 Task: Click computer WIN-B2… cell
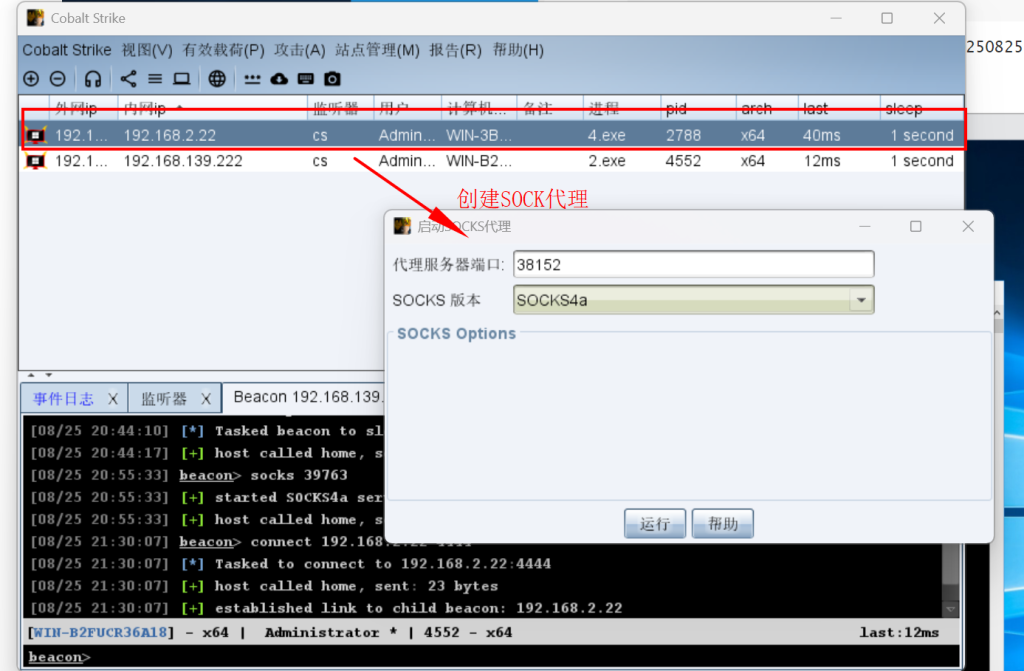click(479, 161)
